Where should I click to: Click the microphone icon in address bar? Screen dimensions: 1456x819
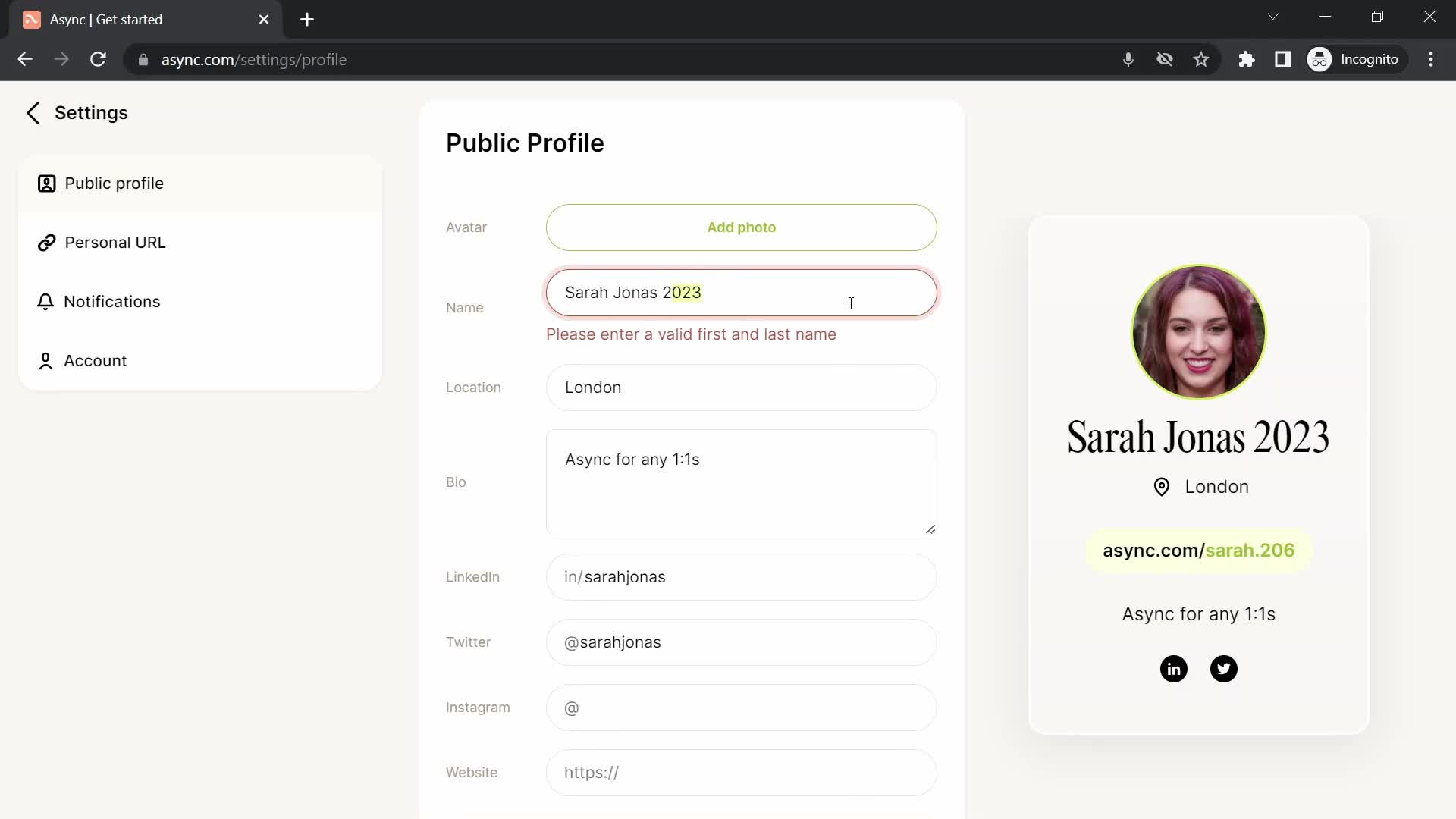point(1128,59)
